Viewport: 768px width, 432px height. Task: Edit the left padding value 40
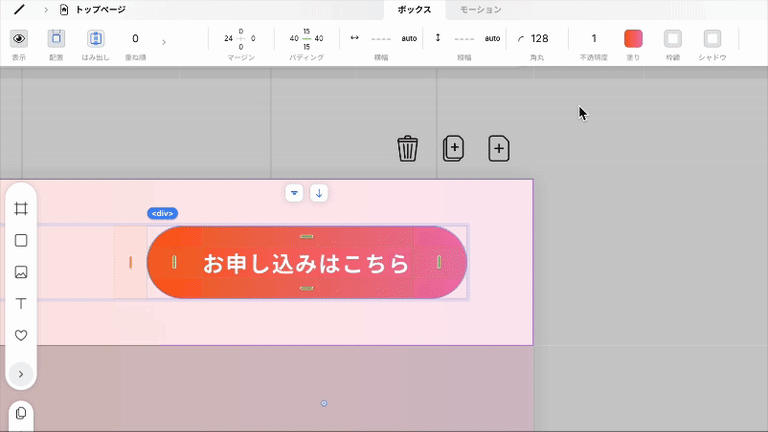[x=294, y=38]
